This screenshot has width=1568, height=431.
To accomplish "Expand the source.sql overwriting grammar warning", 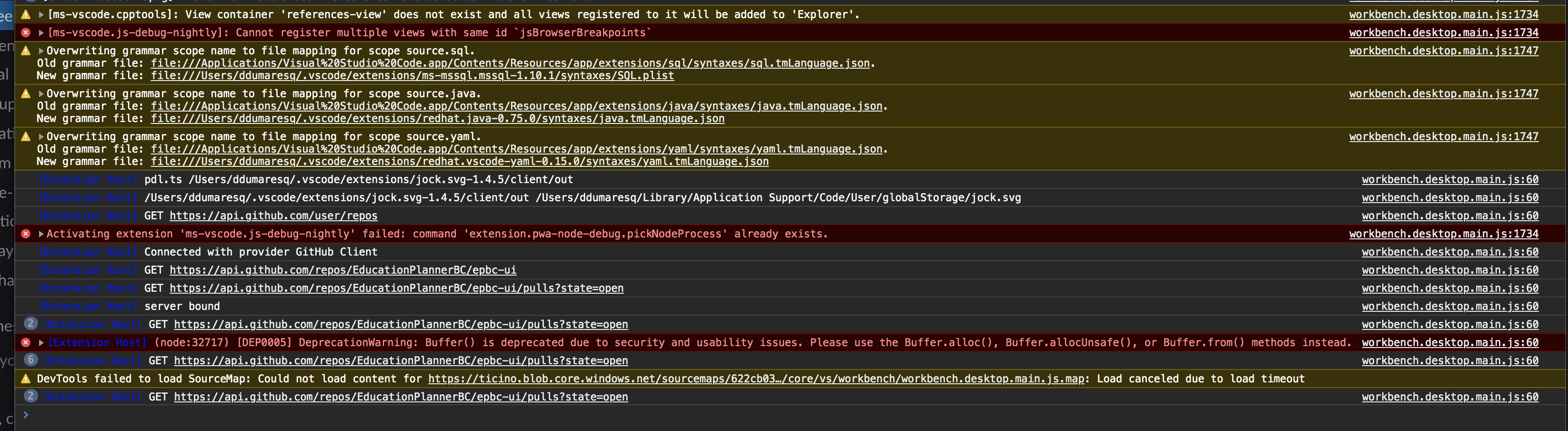I will click(x=40, y=51).
